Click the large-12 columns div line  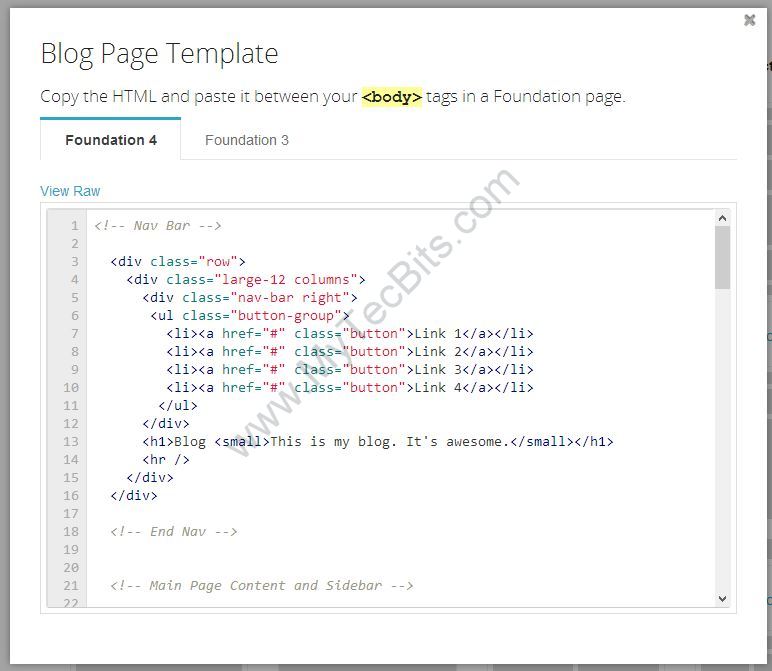pyautogui.click(x=246, y=280)
